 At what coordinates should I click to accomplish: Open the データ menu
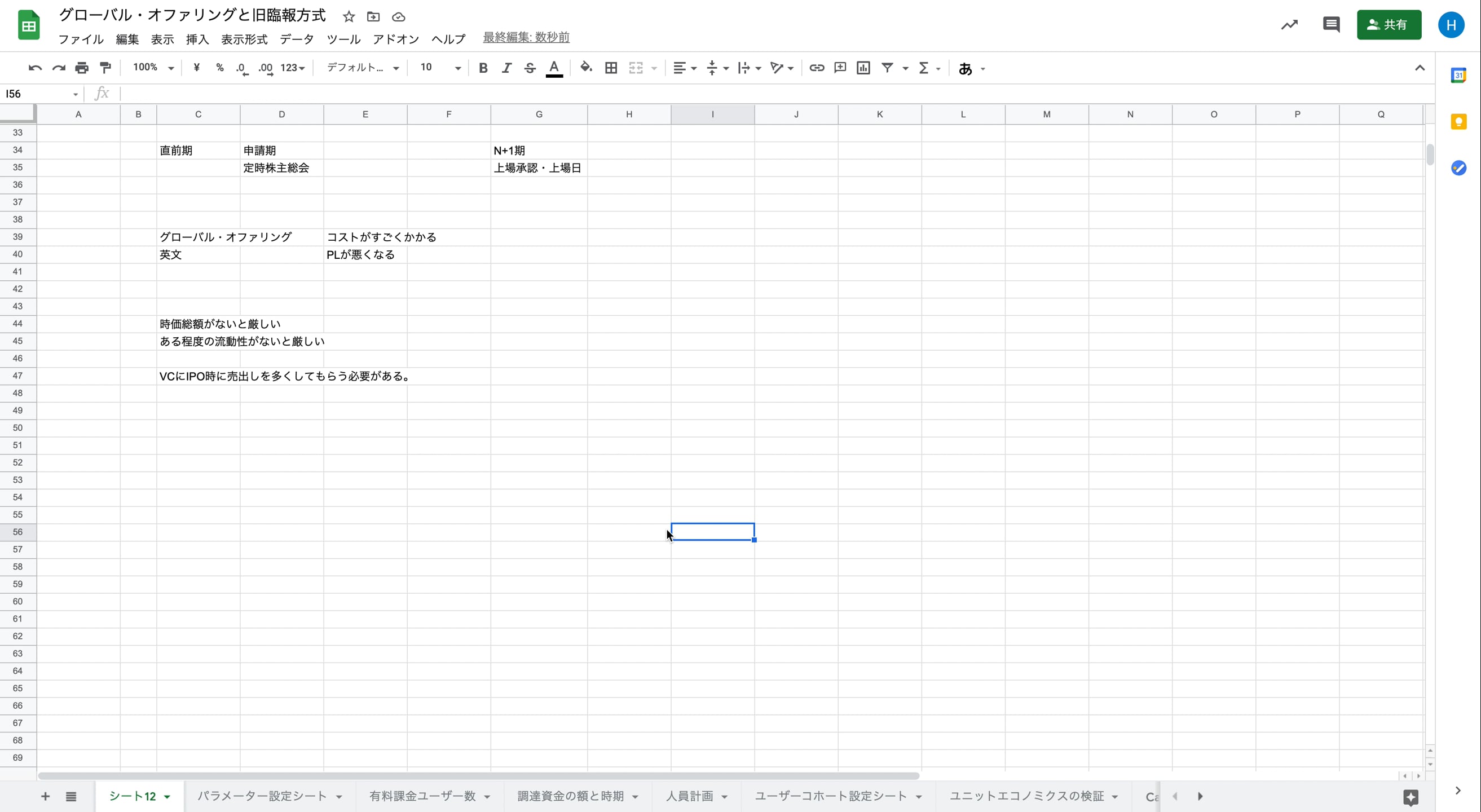(297, 39)
